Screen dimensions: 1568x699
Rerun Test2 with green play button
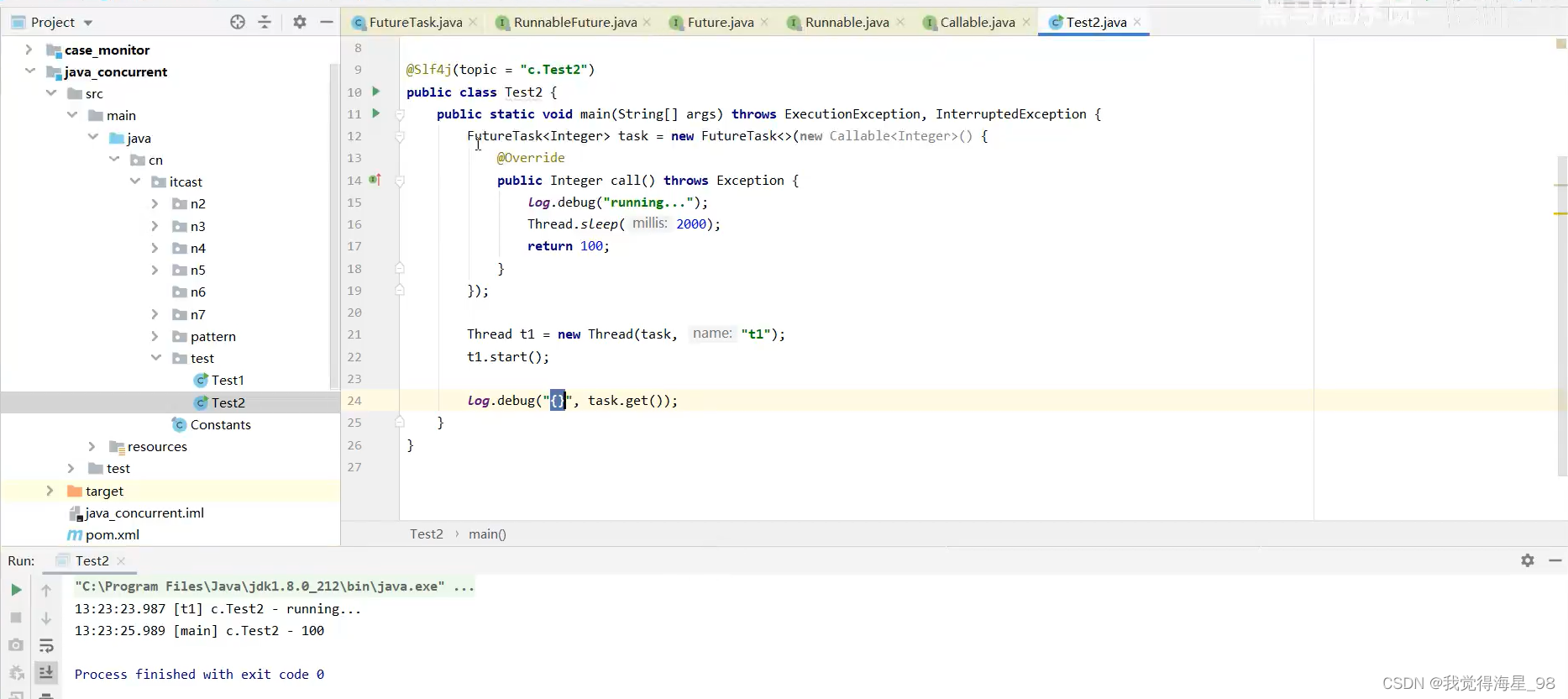tap(16, 590)
